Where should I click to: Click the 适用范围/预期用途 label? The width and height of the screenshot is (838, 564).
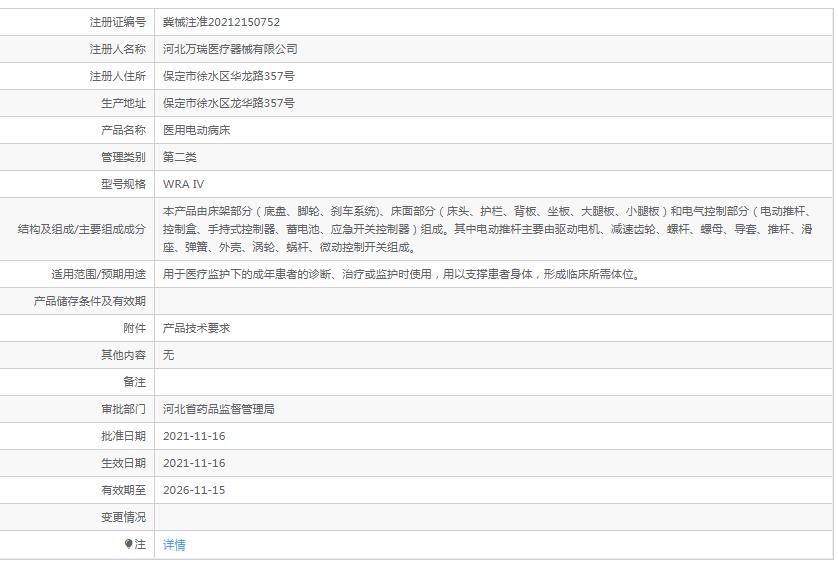pyautogui.click(x=98, y=274)
